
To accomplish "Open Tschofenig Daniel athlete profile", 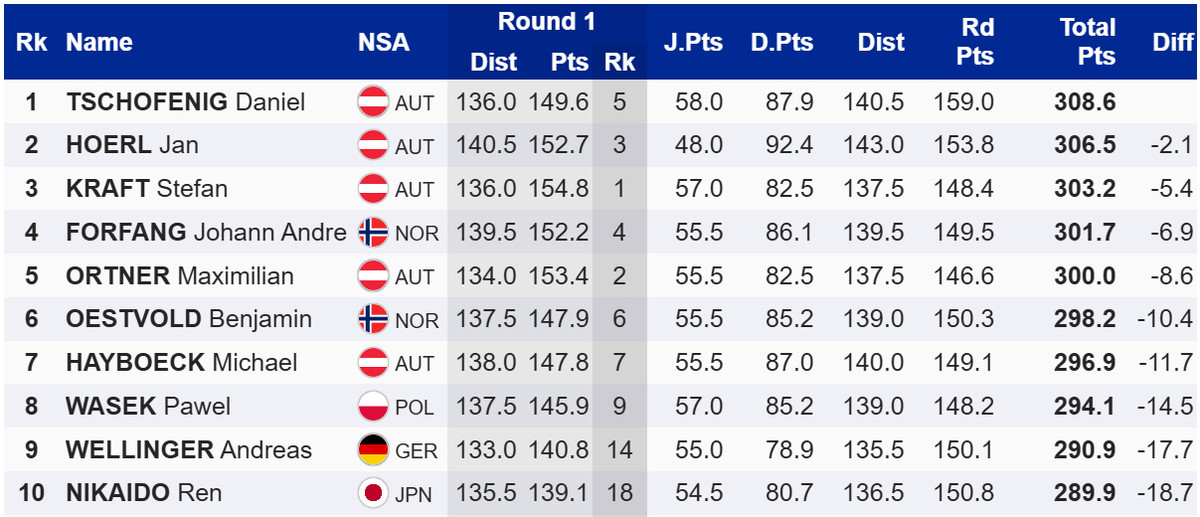I will coord(185,102).
